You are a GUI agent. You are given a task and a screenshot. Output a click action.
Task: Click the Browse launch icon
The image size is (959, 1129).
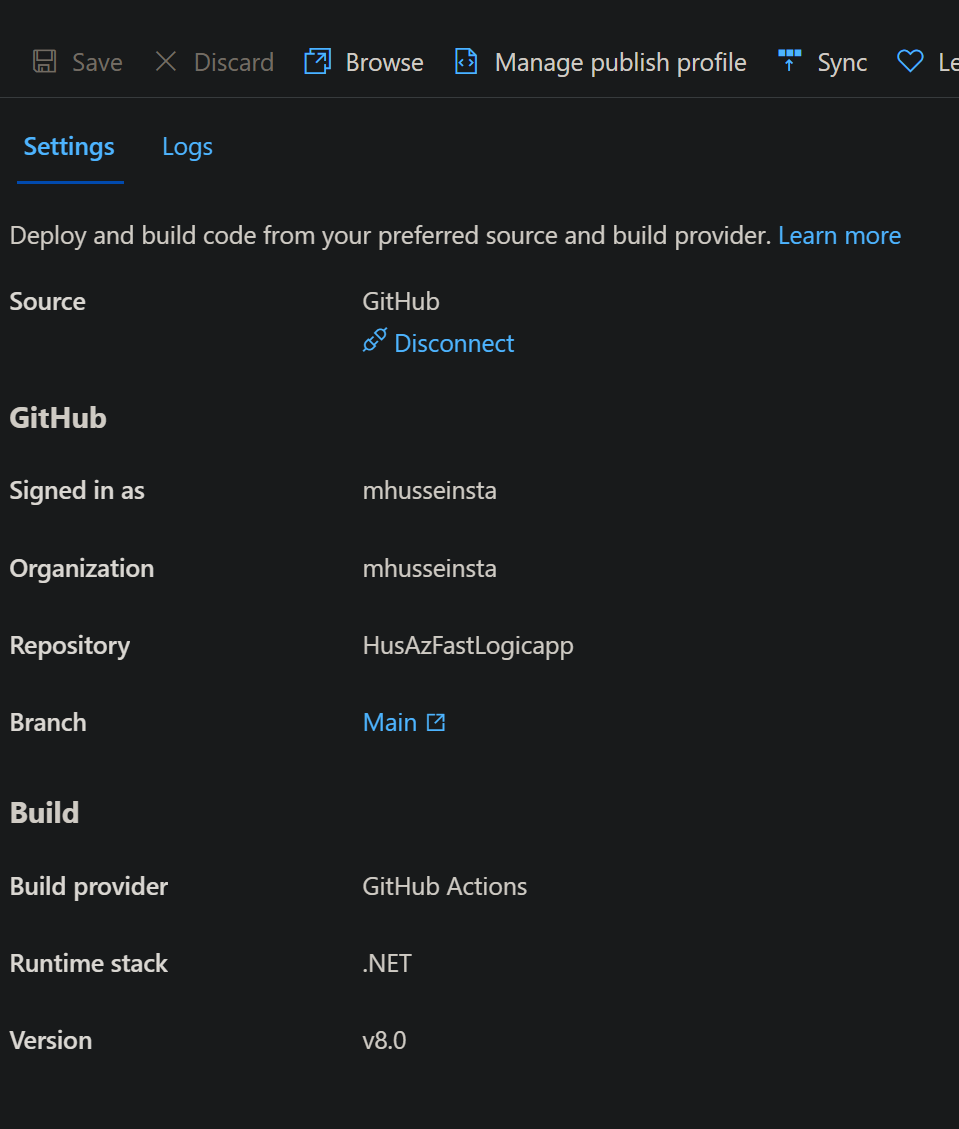click(316, 61)
